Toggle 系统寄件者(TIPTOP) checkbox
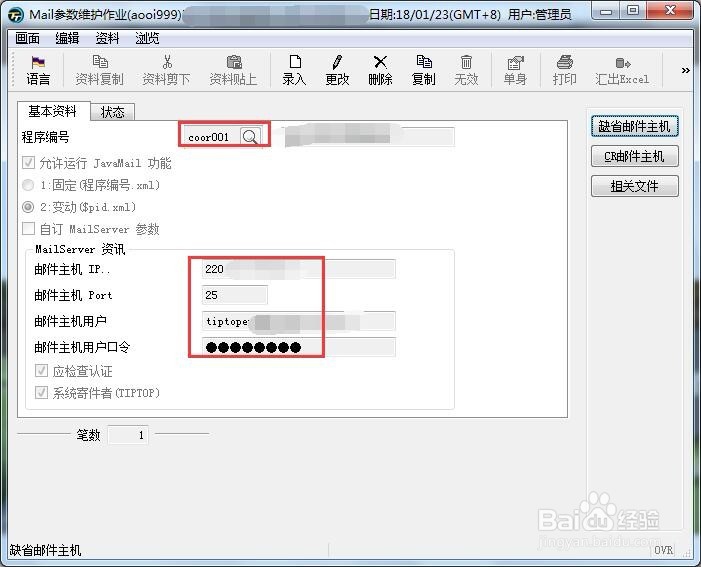 click(42, 393)
